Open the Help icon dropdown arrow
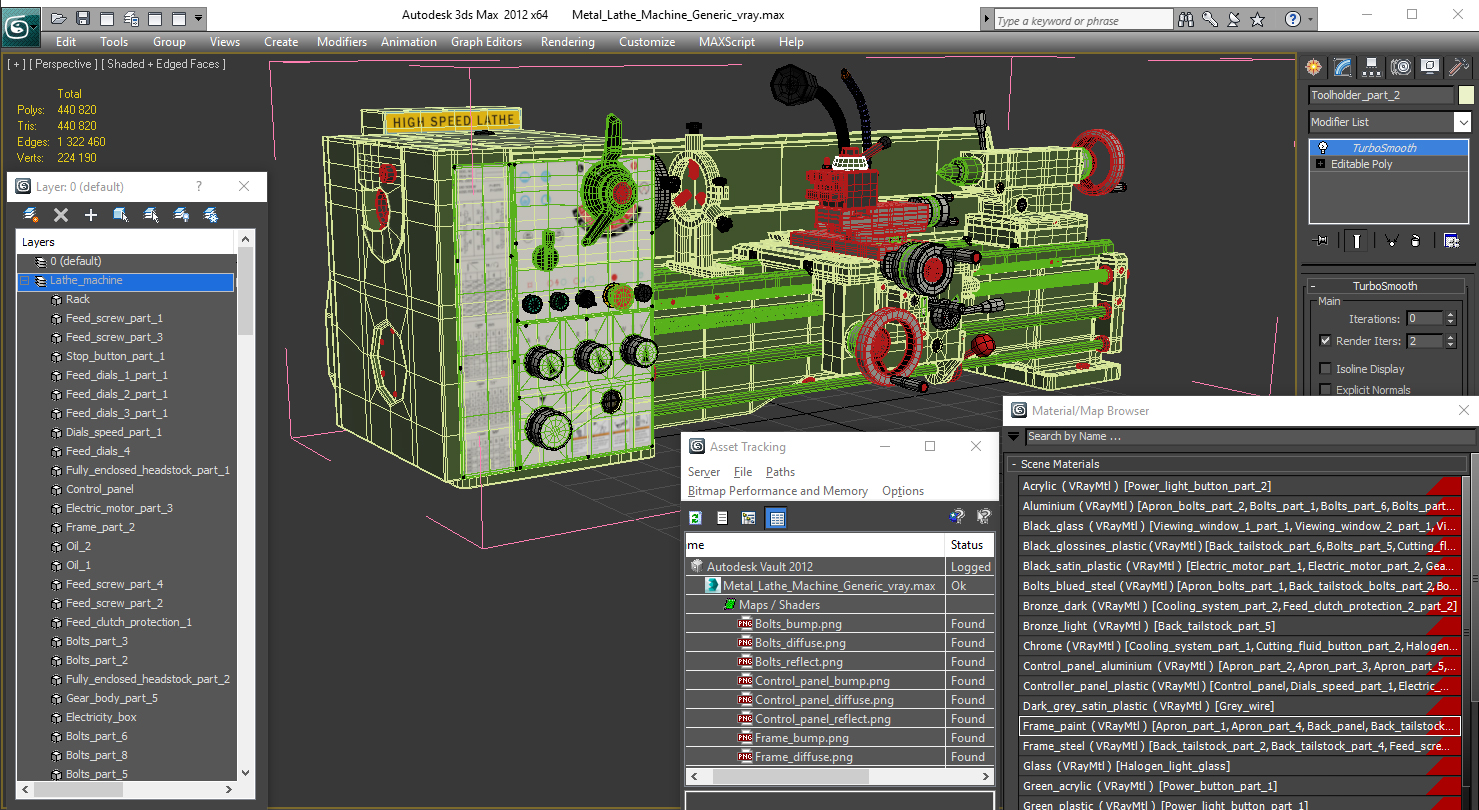This screenshot has width=1479, height=810. tap(1309, 19)
